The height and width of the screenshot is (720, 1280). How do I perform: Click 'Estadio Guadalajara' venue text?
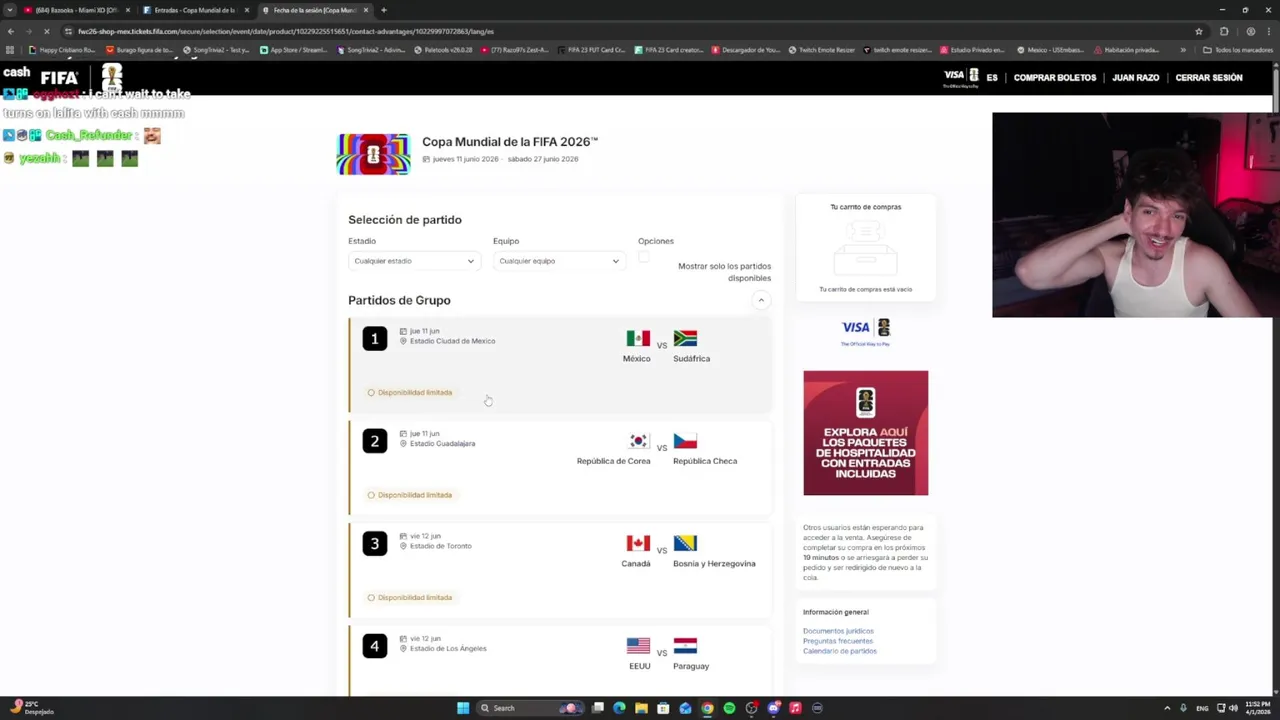point(442,444)
